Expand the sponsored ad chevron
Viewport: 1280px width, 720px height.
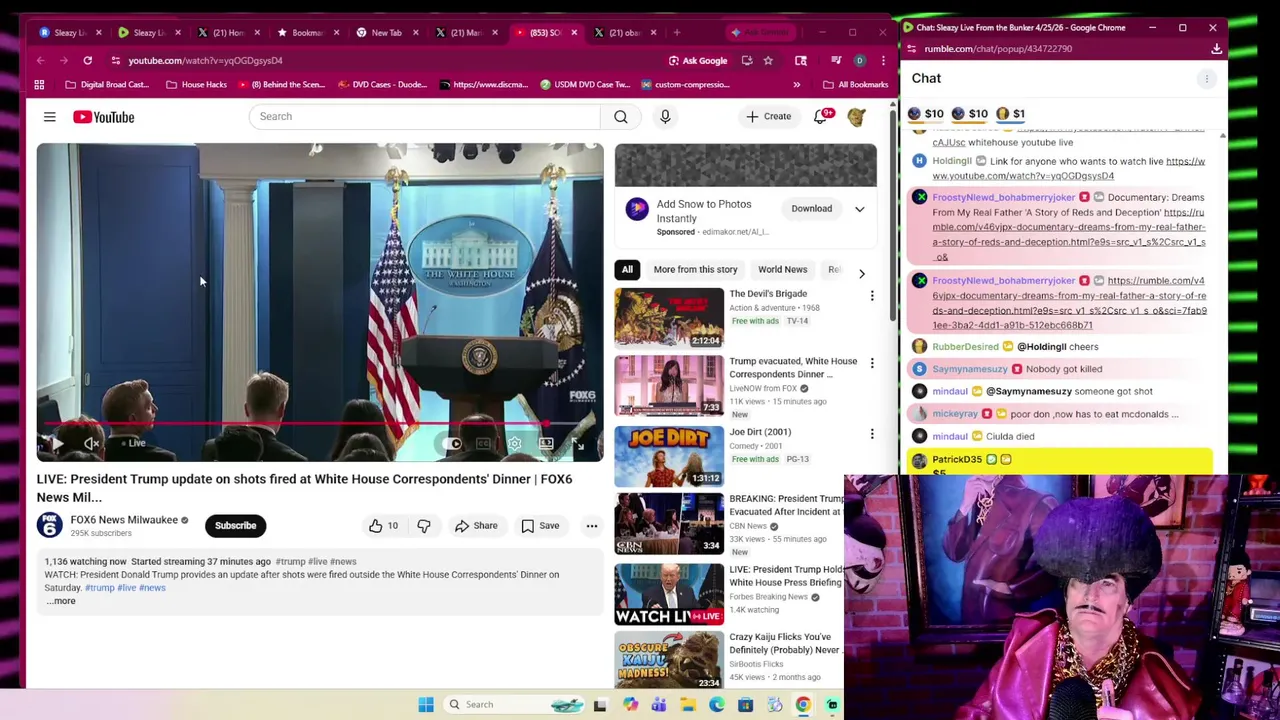click(860, 209)
